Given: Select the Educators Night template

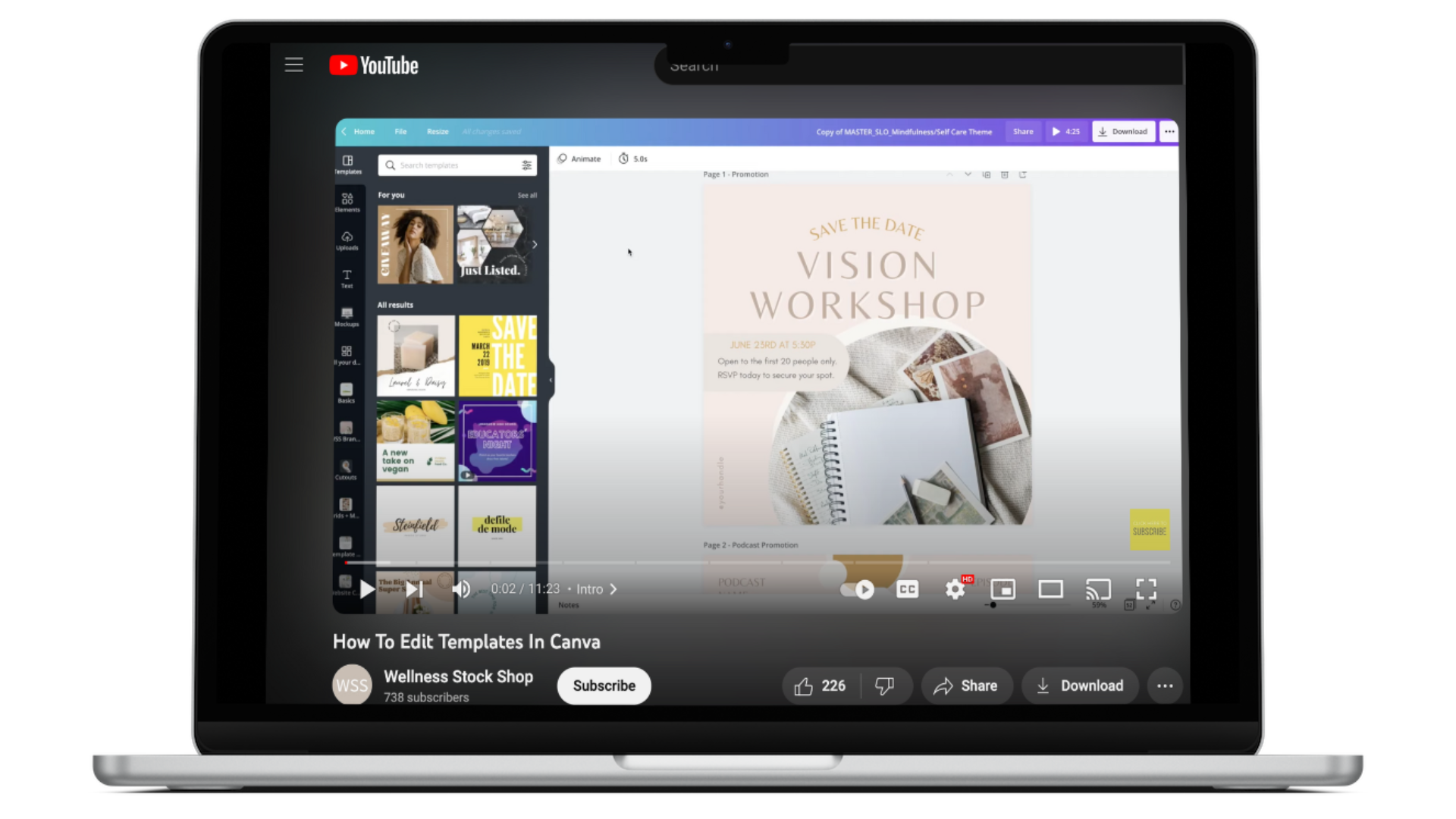Looking at the screenshot, I should point(497,441).
